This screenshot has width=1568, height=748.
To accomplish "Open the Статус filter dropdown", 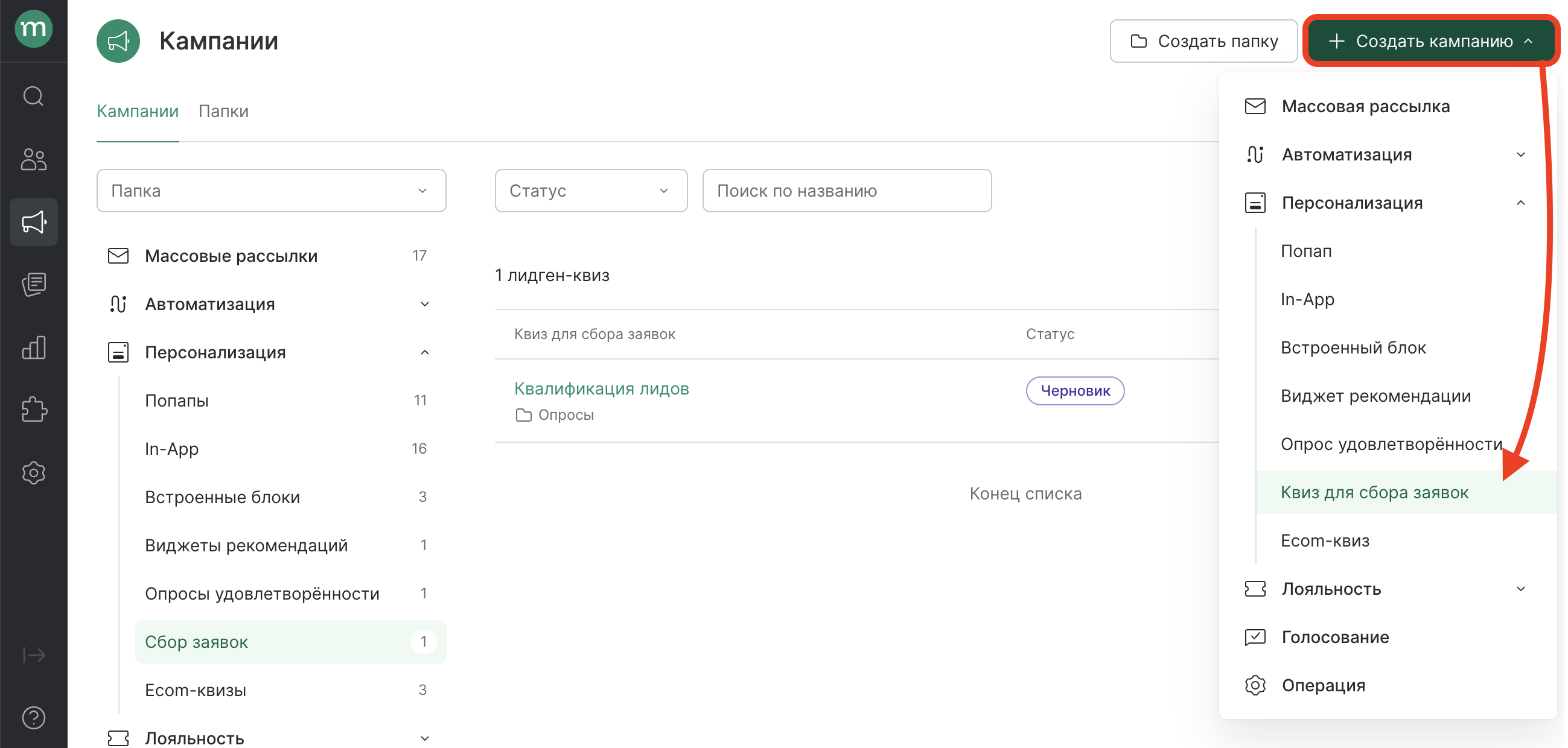I will 590,191.
